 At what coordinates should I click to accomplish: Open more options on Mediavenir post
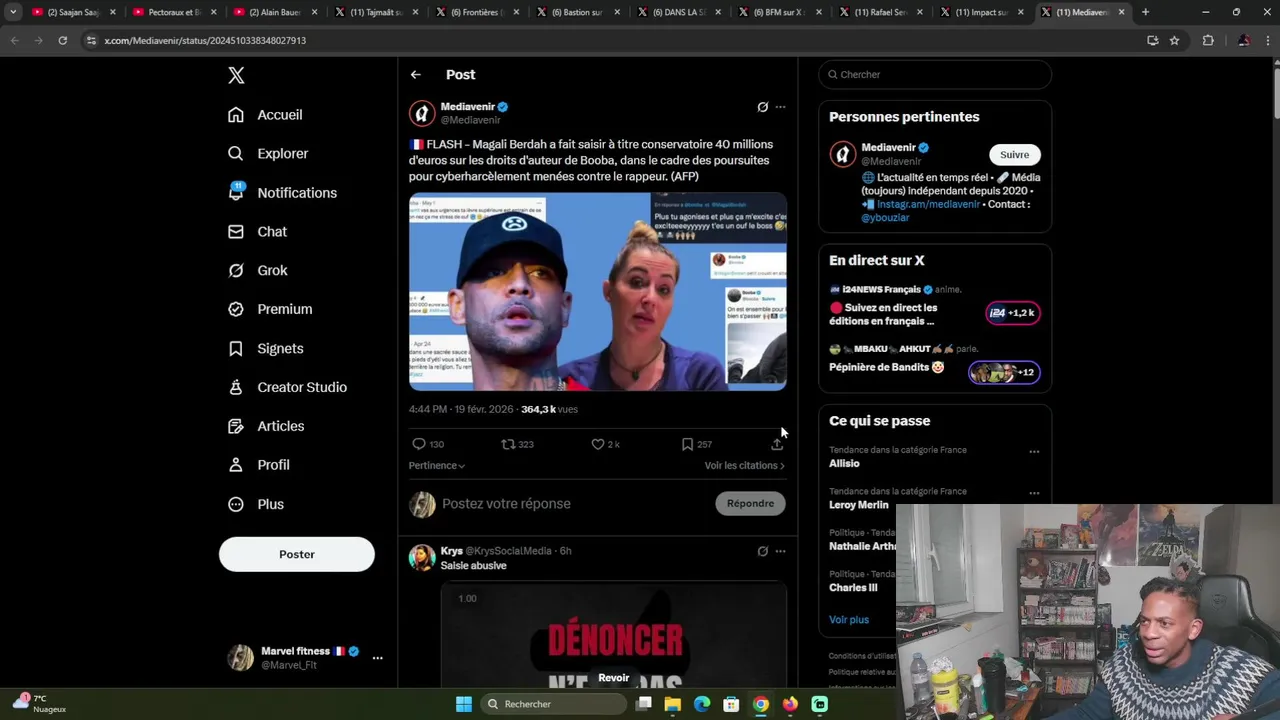(781, 107)
